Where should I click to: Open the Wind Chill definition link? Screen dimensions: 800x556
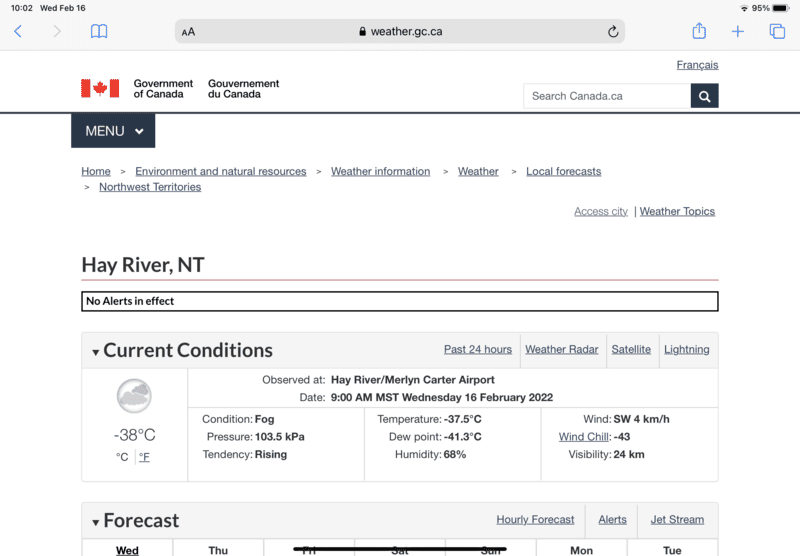[584, 437]
